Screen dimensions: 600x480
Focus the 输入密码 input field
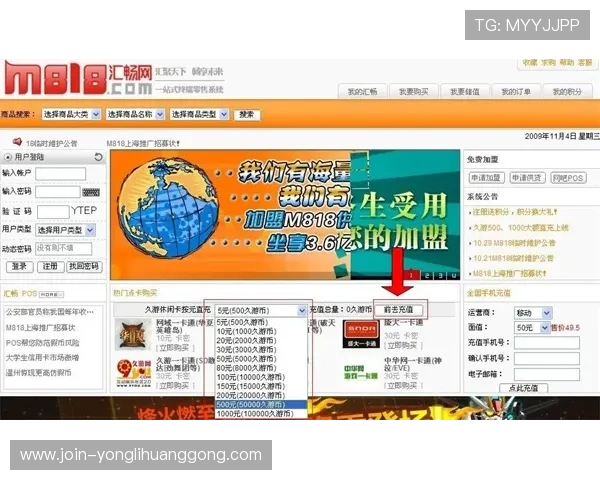coord(58,192)
